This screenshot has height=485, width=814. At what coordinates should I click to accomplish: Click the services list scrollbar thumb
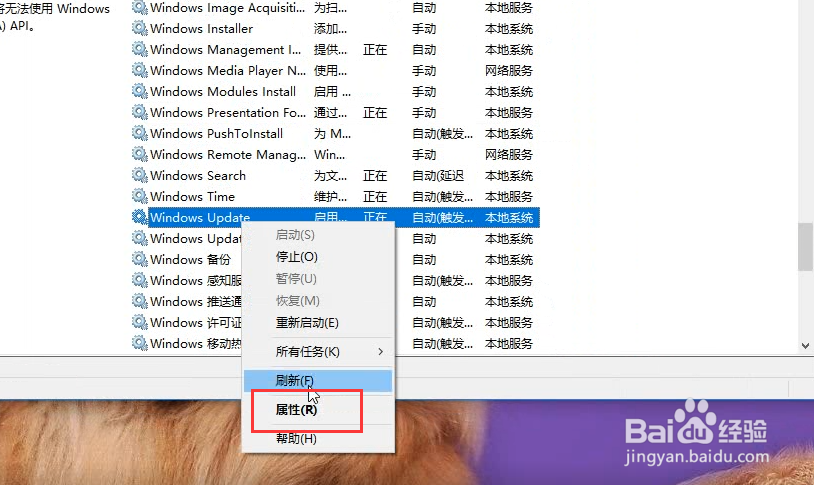805,247
